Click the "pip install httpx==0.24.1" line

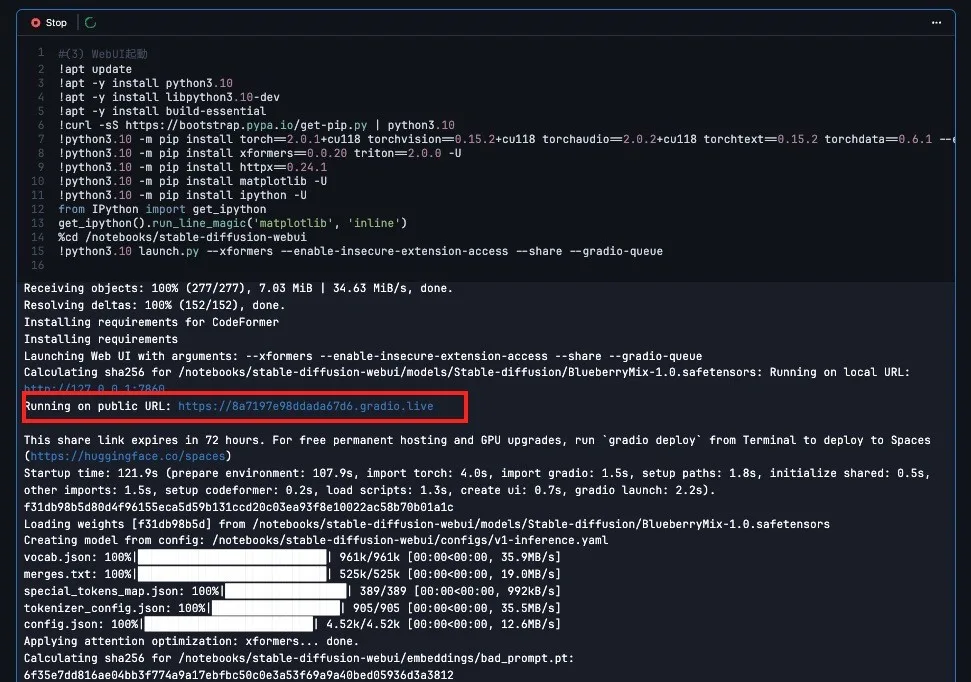tap(193, 167)
